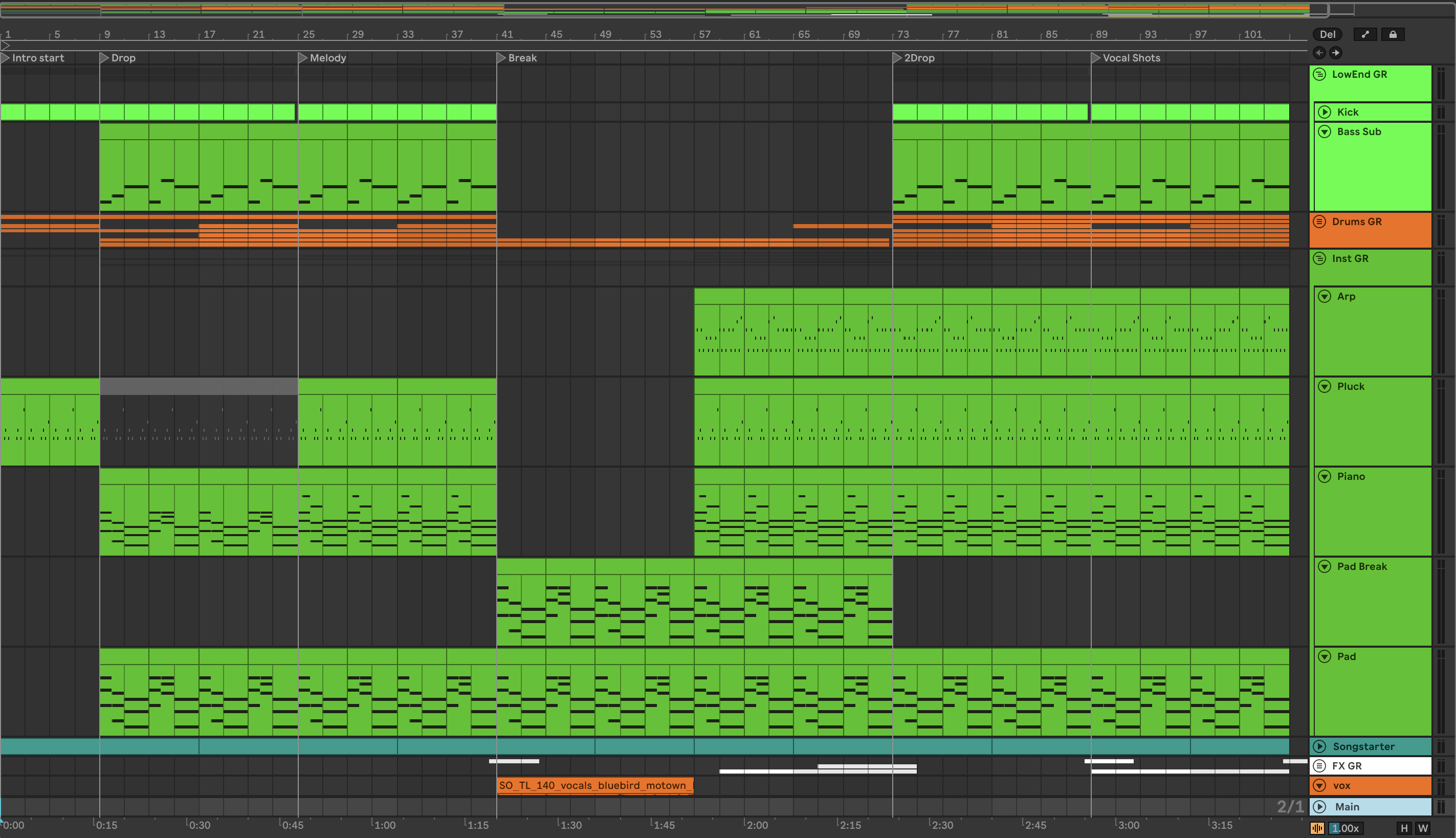Click the H optimize height button
The image size is (1456, 838).
click(1404, 828)
